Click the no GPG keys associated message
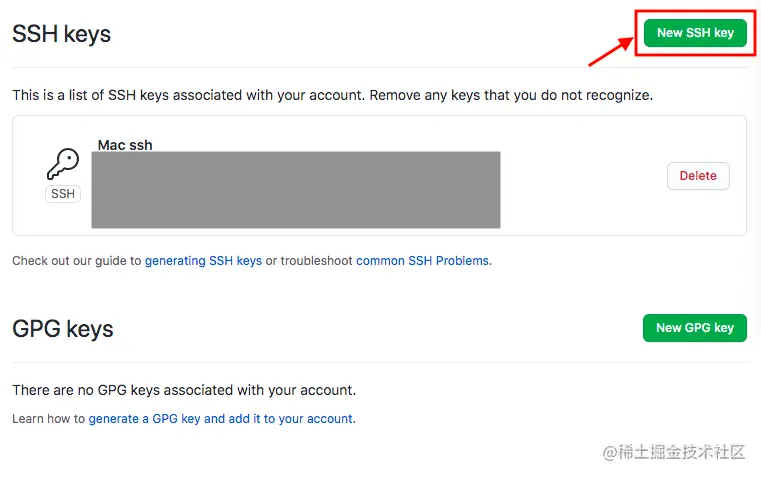 184,390
